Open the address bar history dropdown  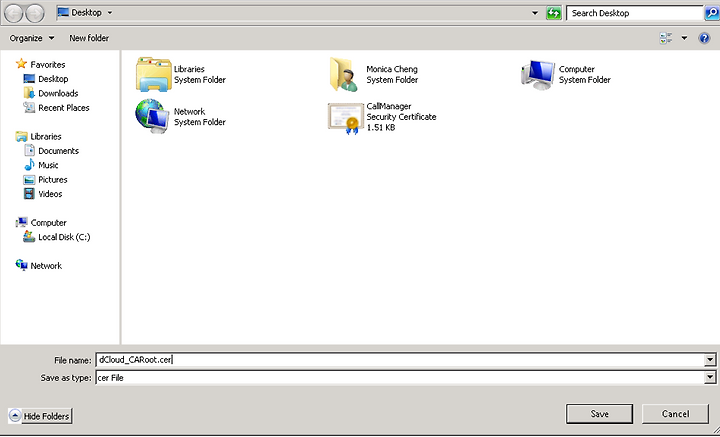pos(535,13)
